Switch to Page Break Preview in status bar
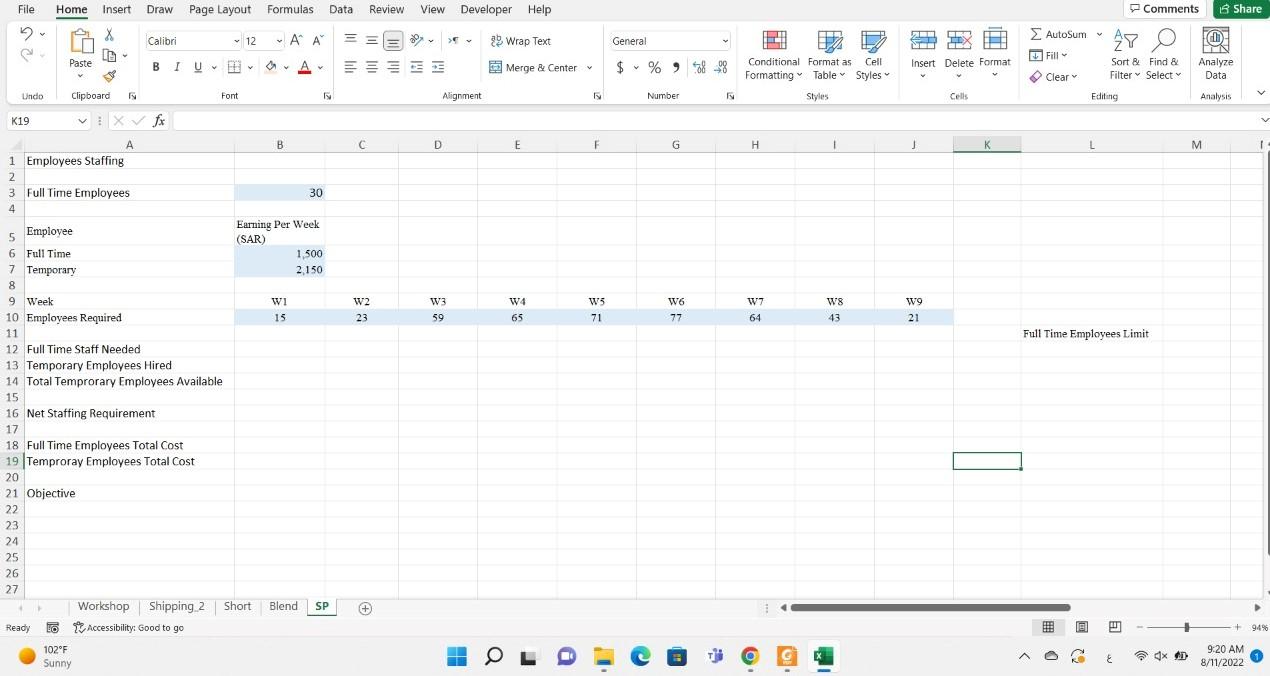1270x676 pixels. 1114,628
